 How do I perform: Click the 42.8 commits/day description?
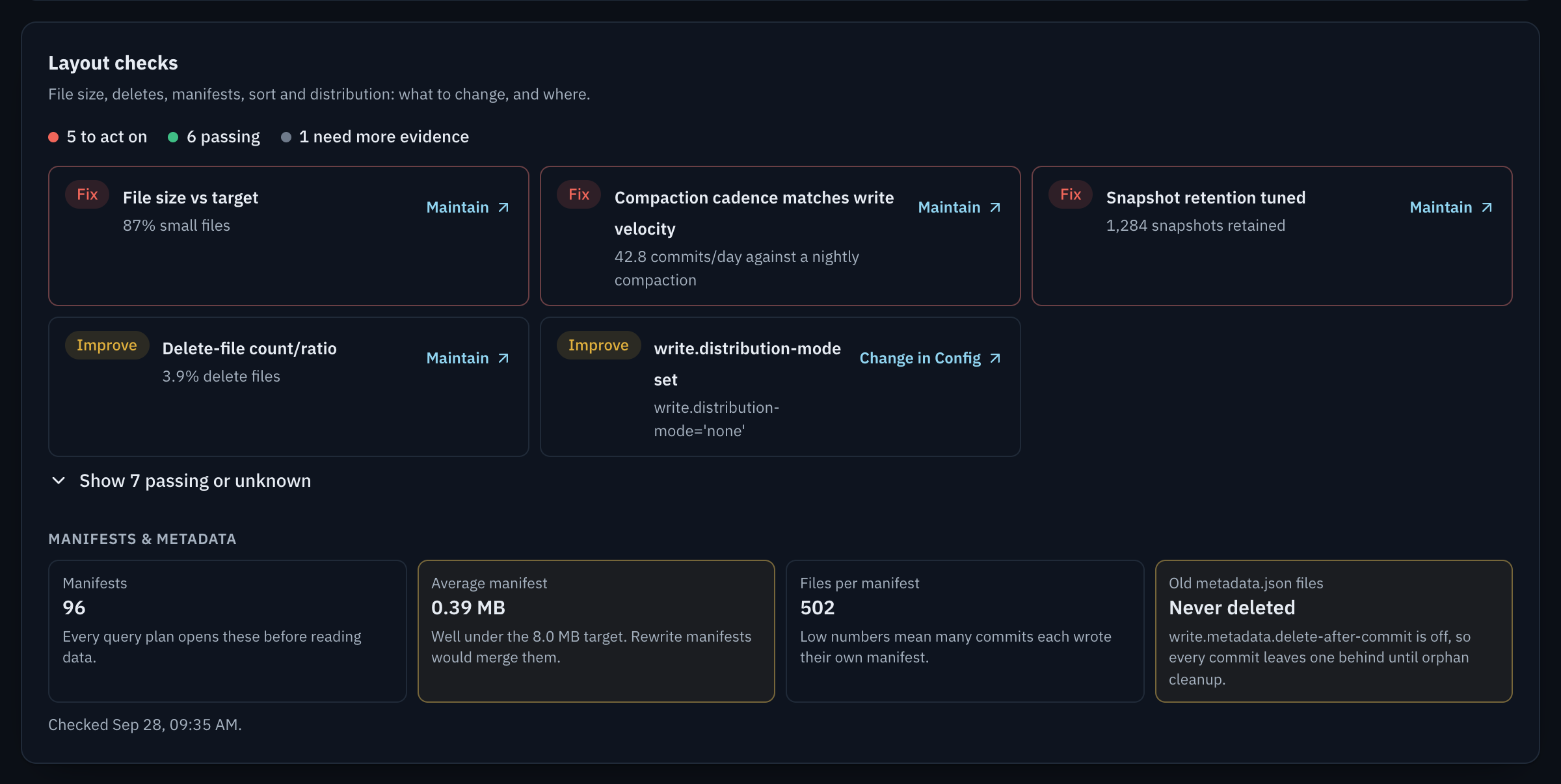point(737,268)
